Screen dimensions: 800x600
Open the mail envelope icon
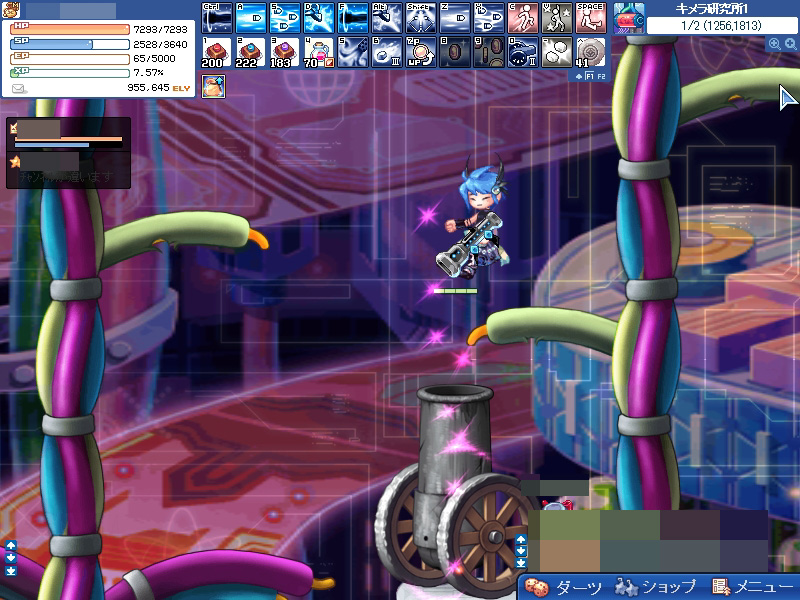(x=19, y=89)
